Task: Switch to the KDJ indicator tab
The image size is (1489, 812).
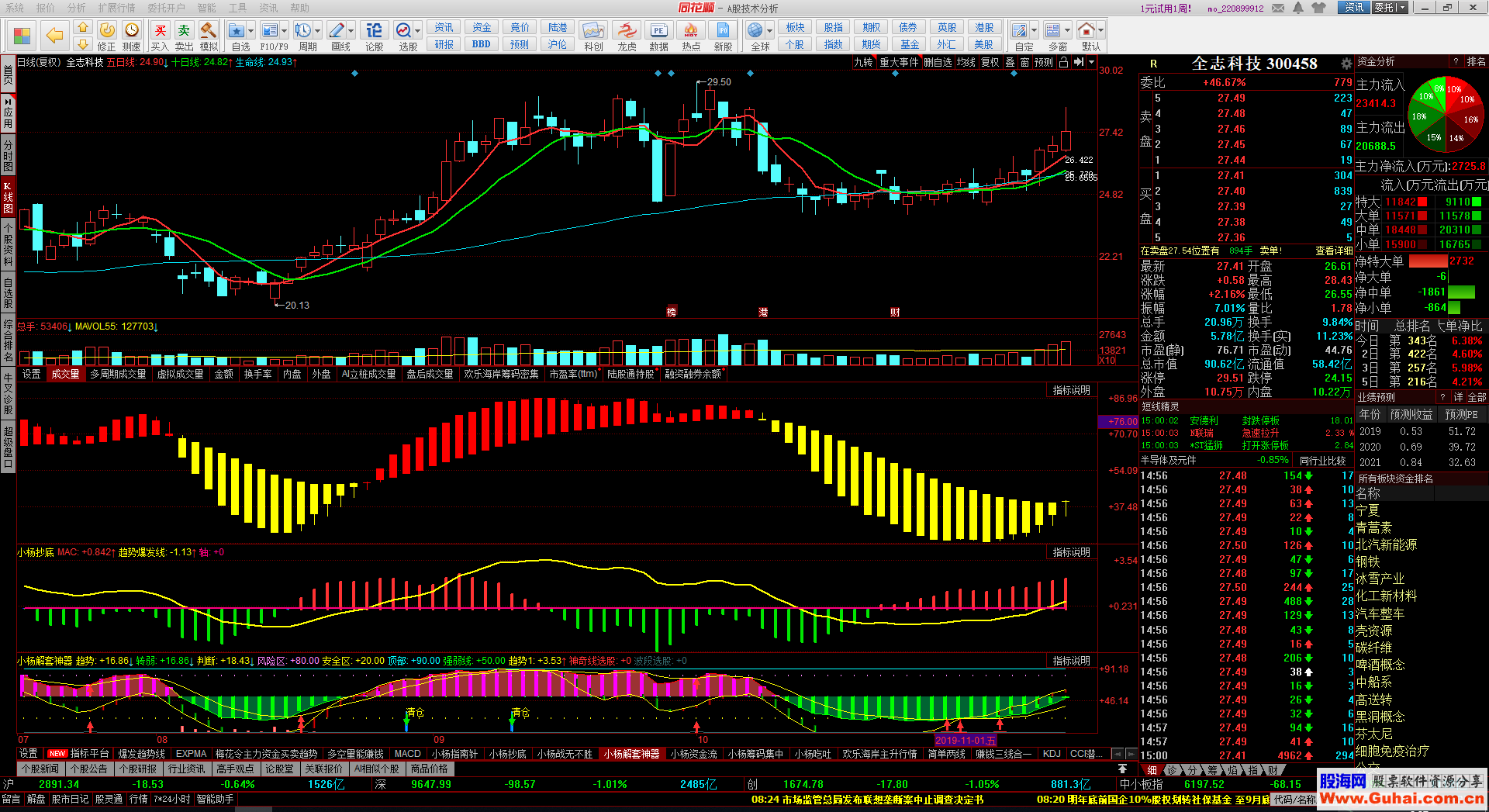Action: (x=1052, y=754)
